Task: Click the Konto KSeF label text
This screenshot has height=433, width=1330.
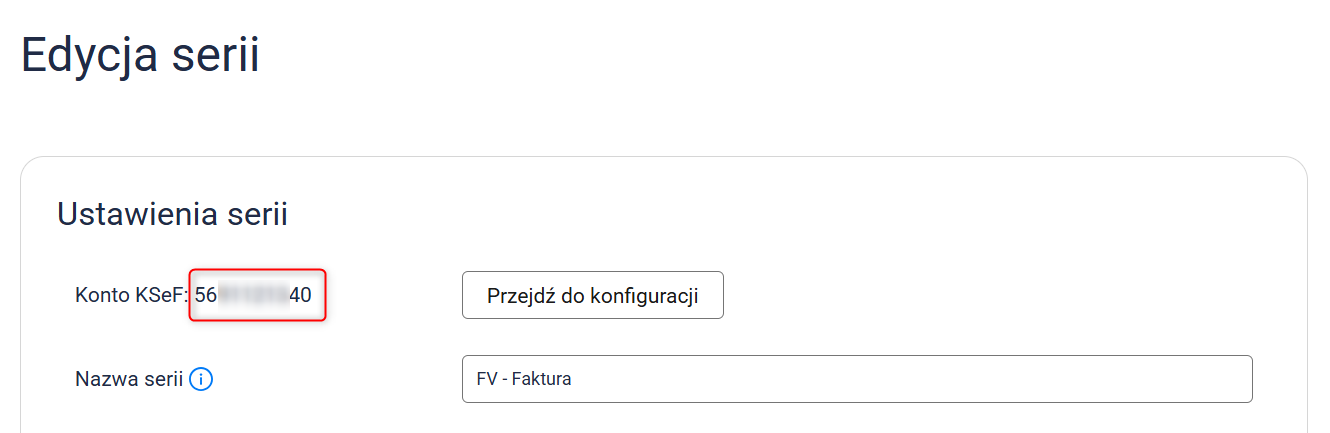Action: [132, 295]
